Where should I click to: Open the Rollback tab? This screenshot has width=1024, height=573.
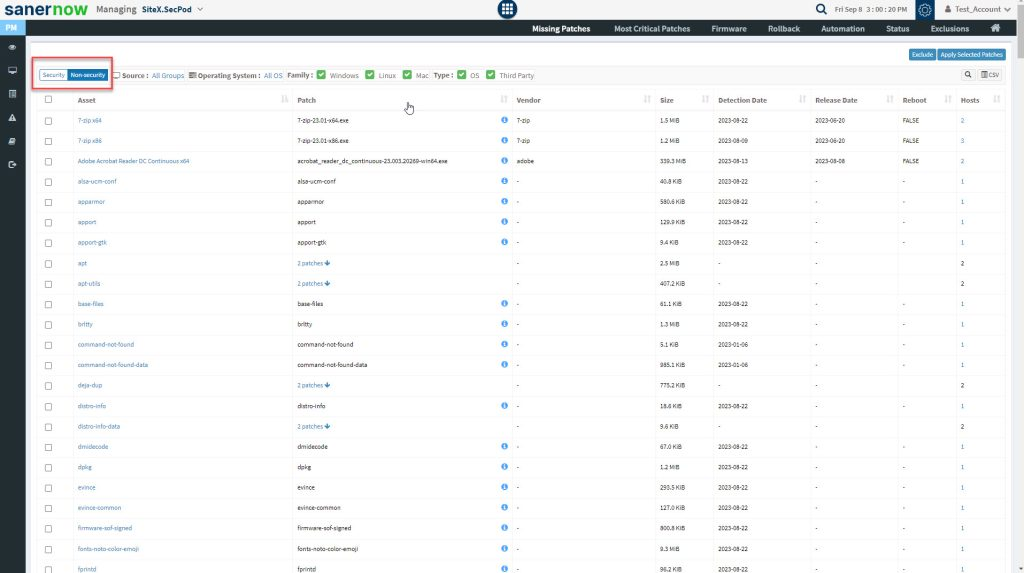click(783, 29)
